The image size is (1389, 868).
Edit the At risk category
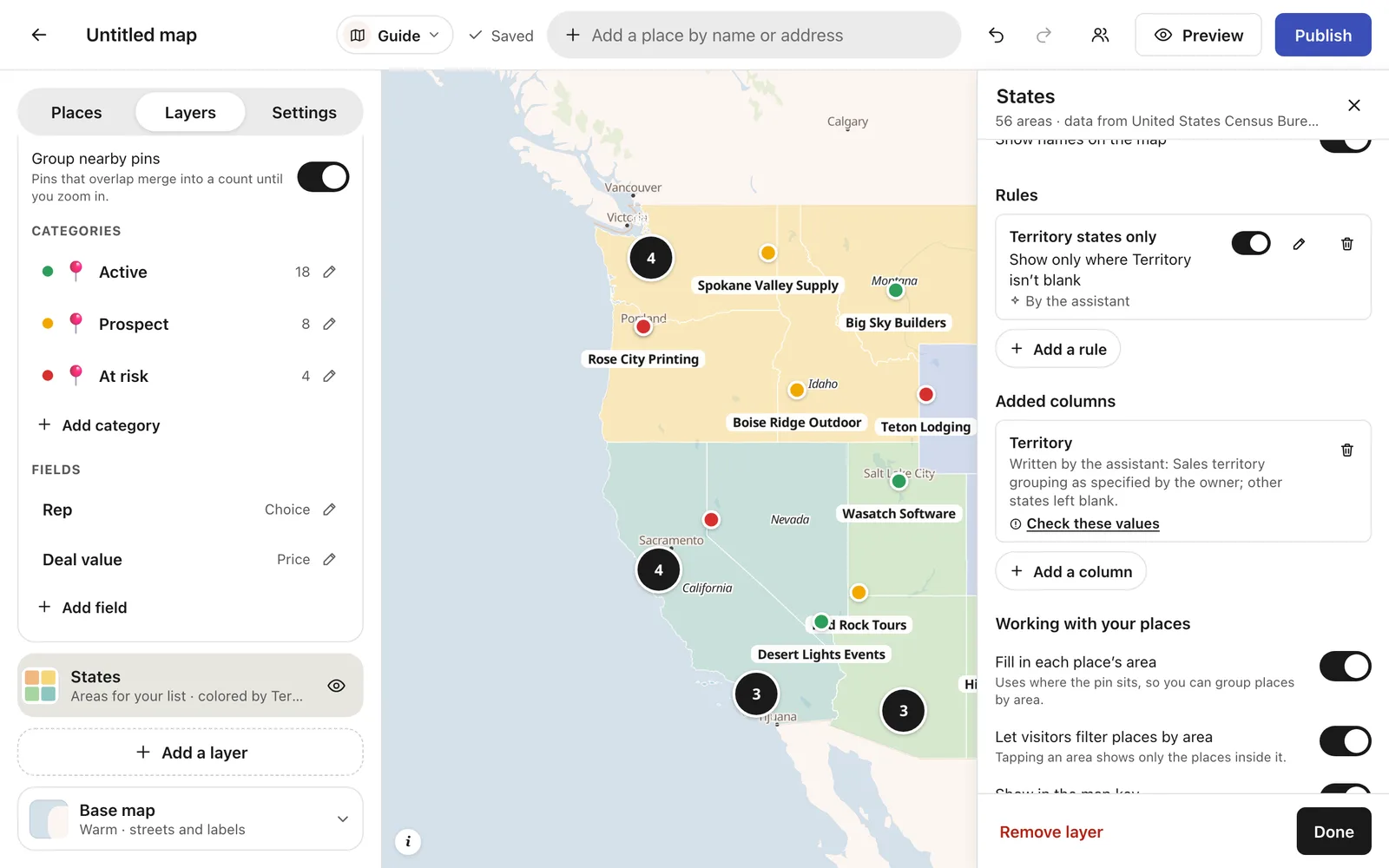point(329,376)
